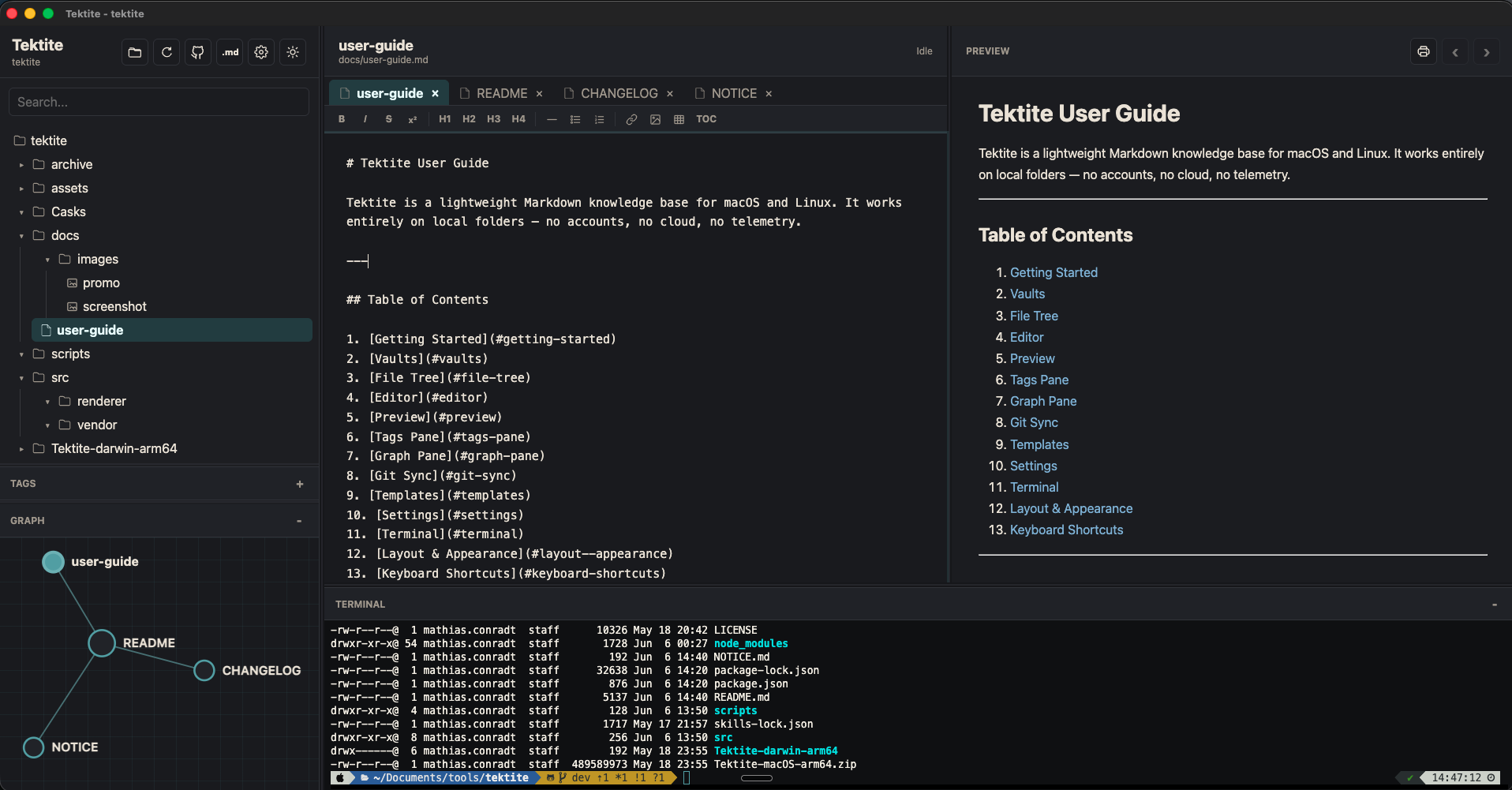Click the Search input field
The height and width of the screenshot is (790, 1512).
click(x=159, y=102)
